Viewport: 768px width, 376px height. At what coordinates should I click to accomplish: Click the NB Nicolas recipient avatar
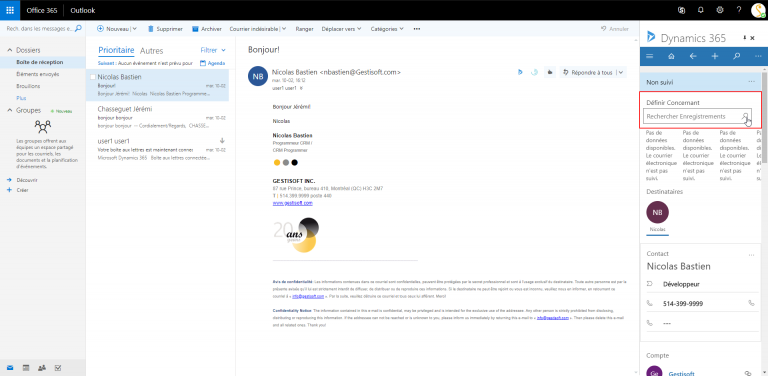[657, 212]
